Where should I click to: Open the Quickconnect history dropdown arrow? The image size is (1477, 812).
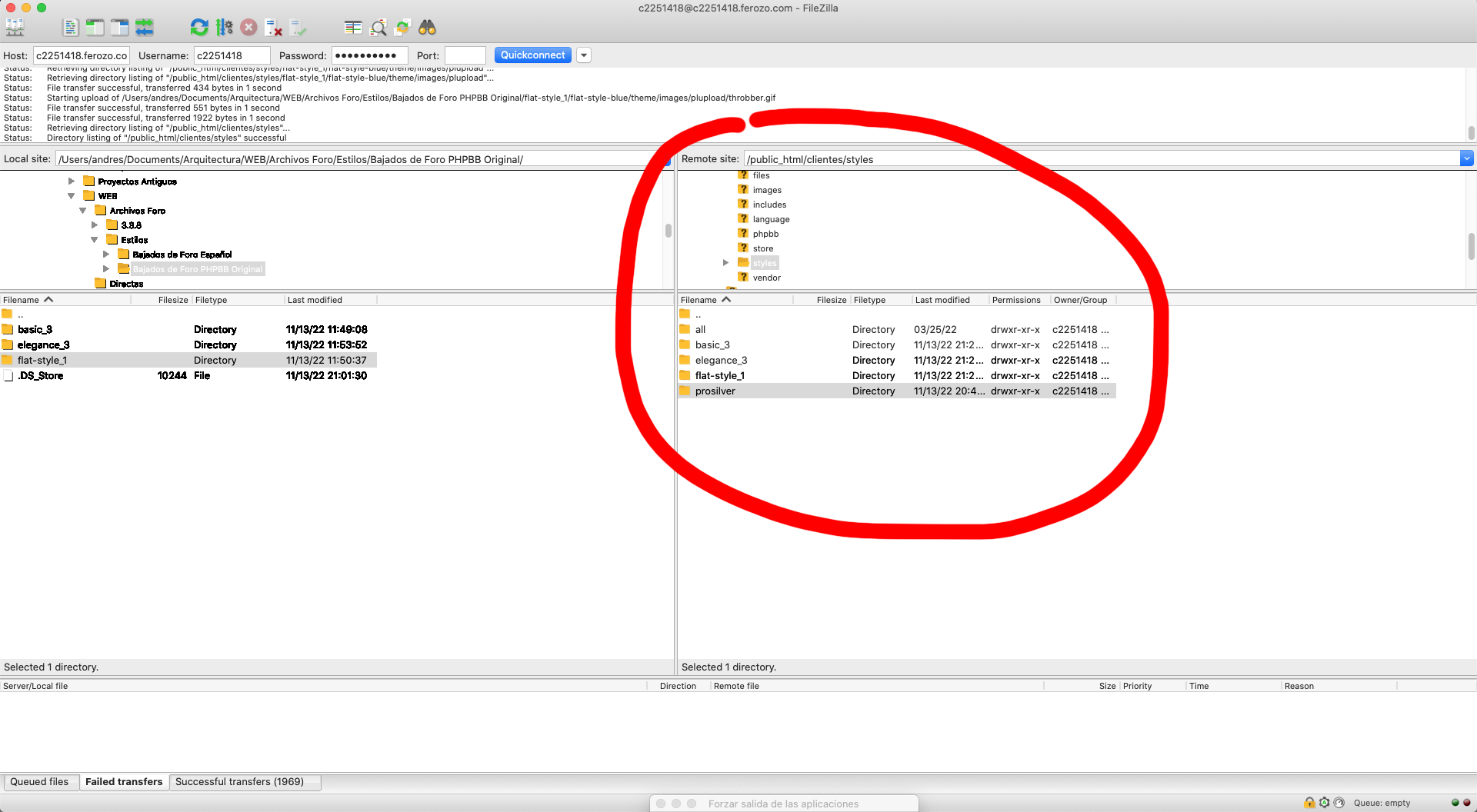[x=584, y=55]
